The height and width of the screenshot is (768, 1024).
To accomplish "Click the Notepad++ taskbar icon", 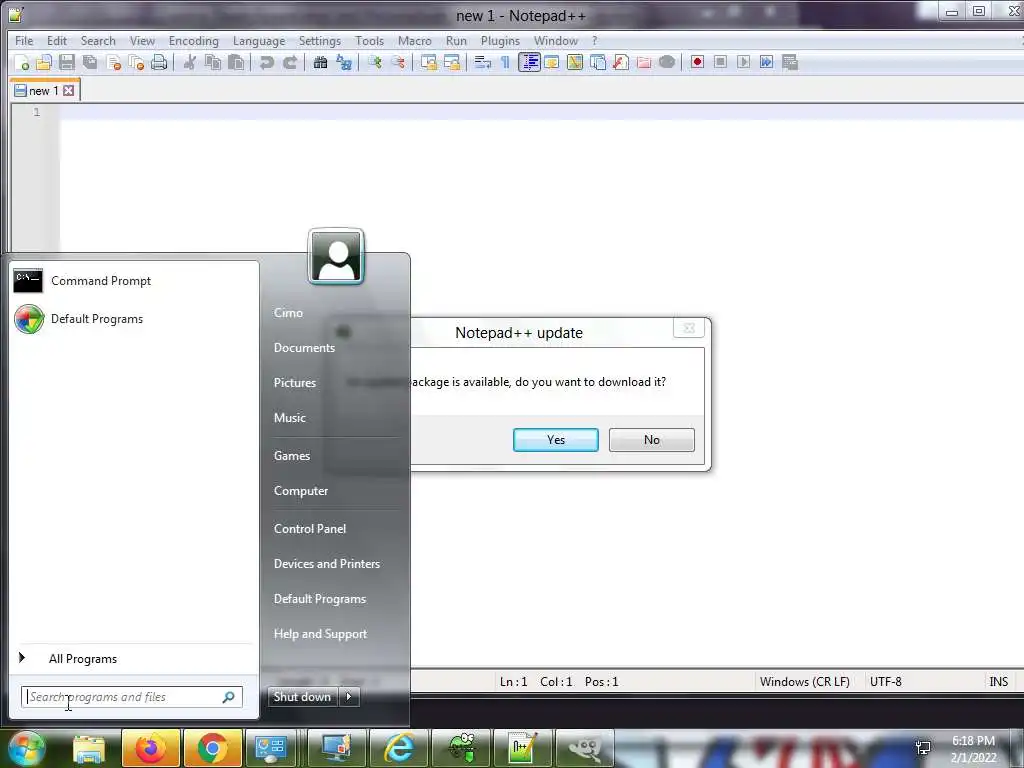I will click(x=522, y=748).
